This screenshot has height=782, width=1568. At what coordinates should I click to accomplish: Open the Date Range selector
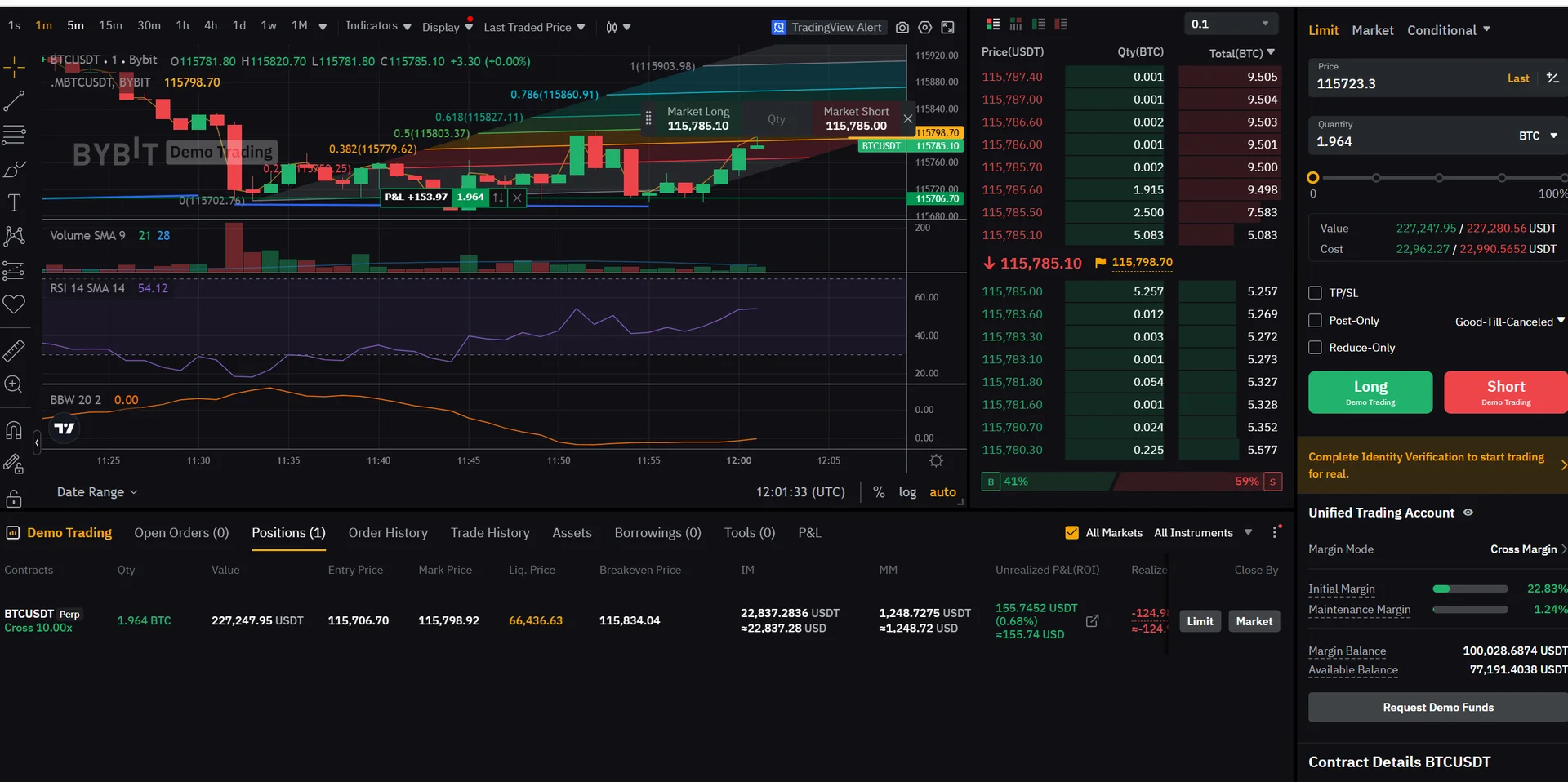click(x=97, y=492)
